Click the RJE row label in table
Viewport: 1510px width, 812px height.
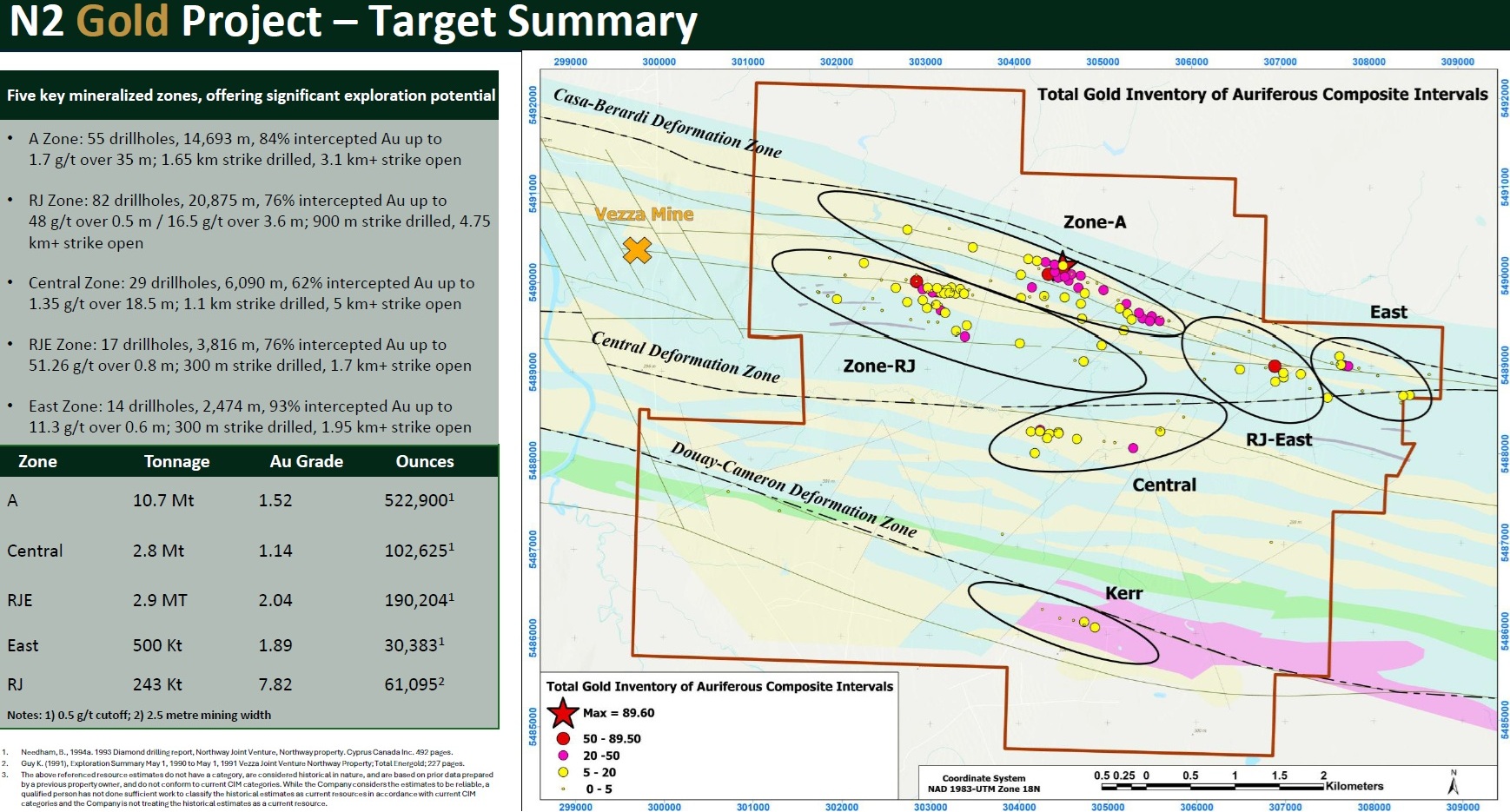point(20,601)
